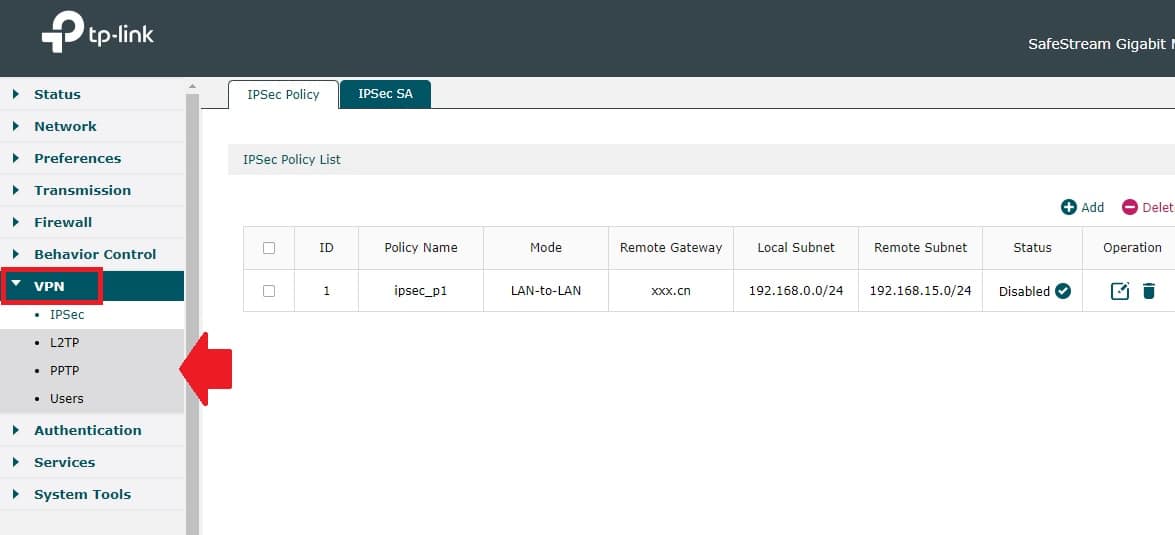This screenshot has width=1175, height=535.
Task: Expand the Status menu section
Action: 57,94
